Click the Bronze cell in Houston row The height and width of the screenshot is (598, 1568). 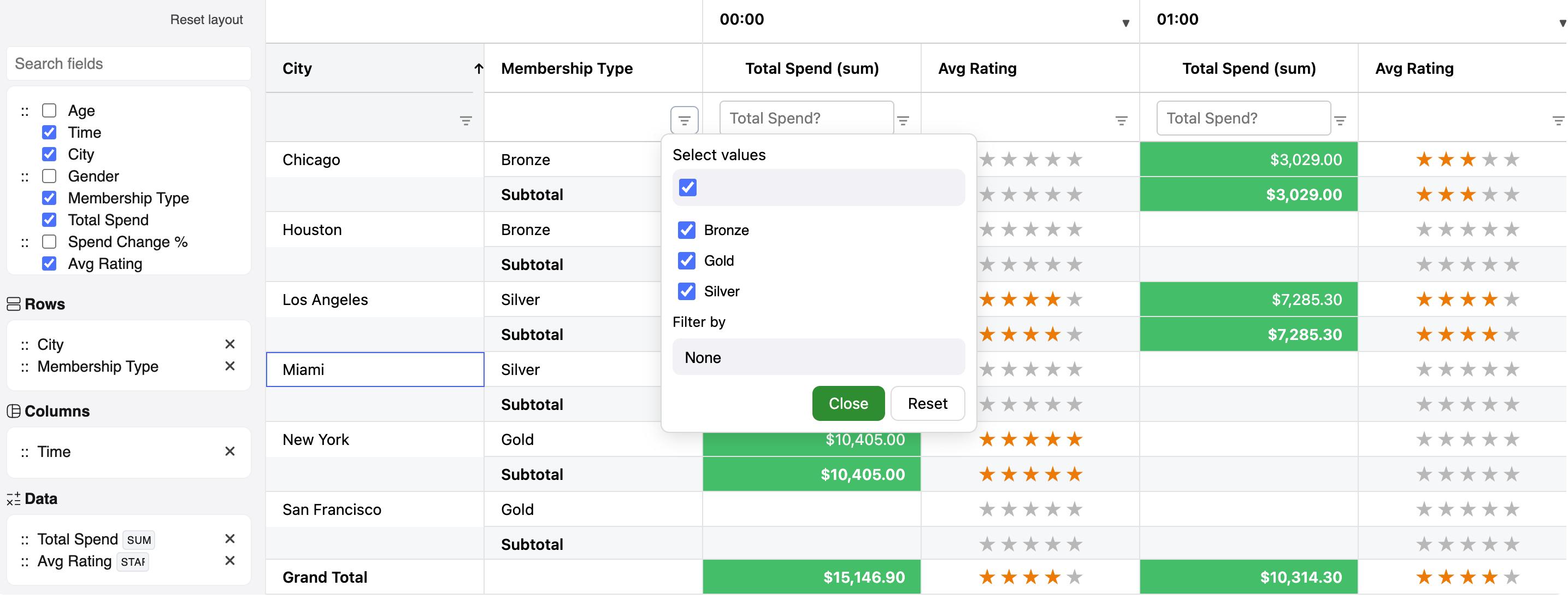click(572, 230)
